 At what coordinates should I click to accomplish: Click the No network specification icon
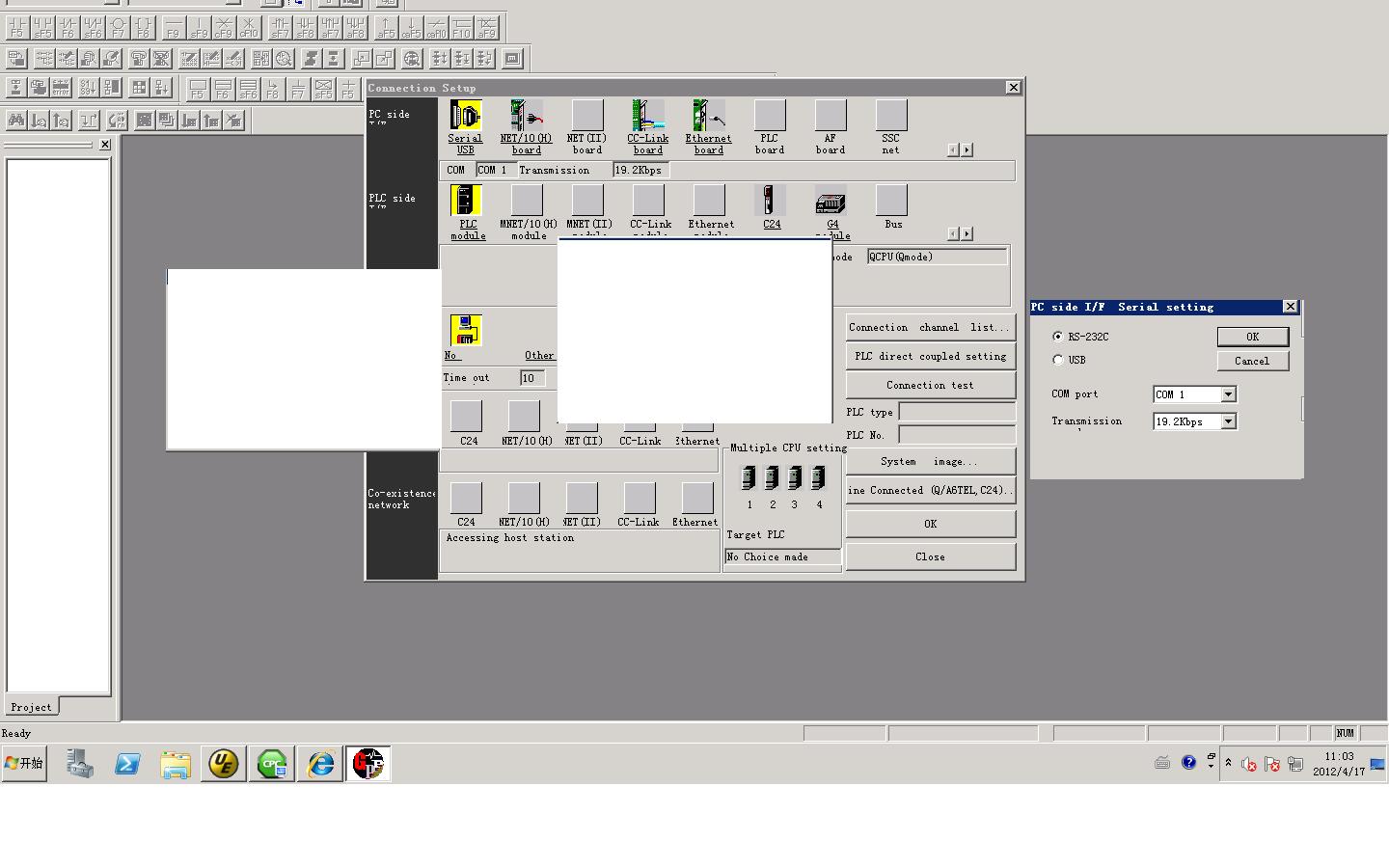(x=465, y=331)
